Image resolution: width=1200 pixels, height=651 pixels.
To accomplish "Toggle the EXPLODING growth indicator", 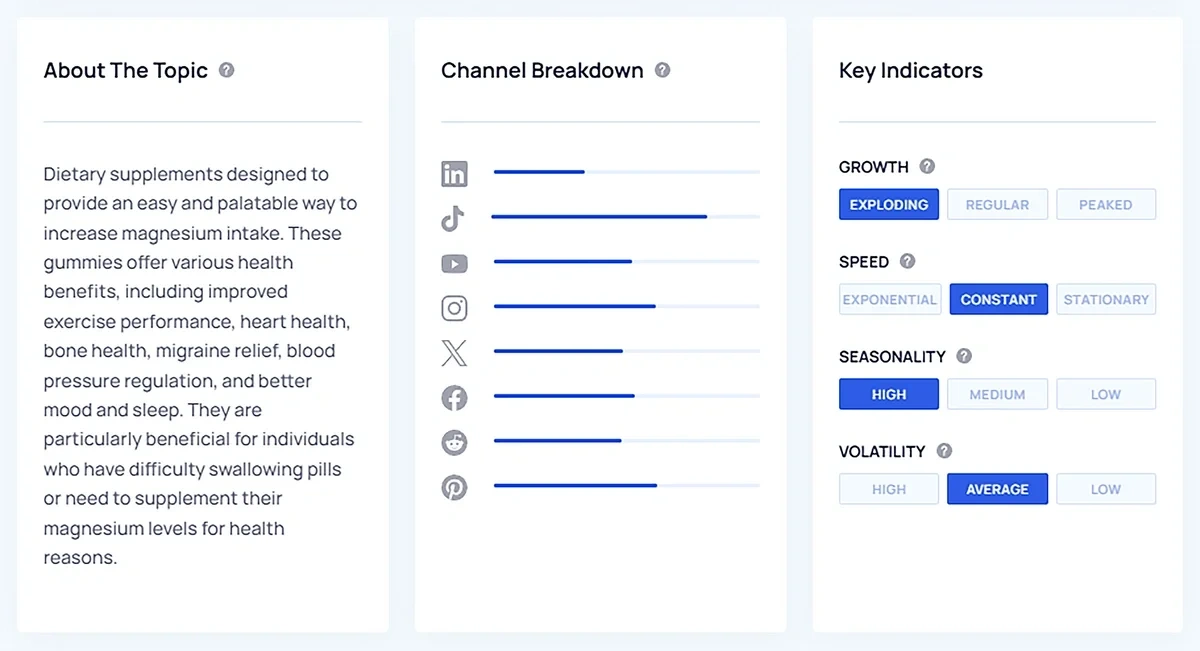I will click(888, 204).
